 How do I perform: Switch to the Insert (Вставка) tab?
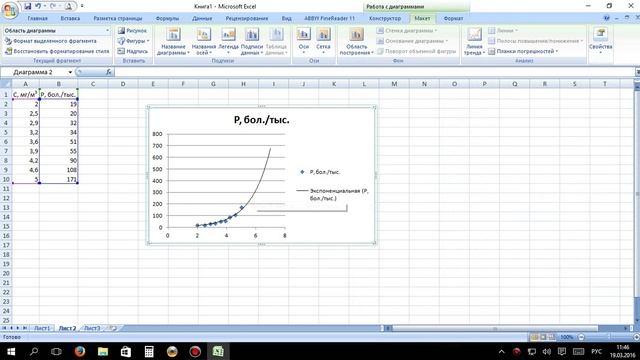tap(70, 18)
